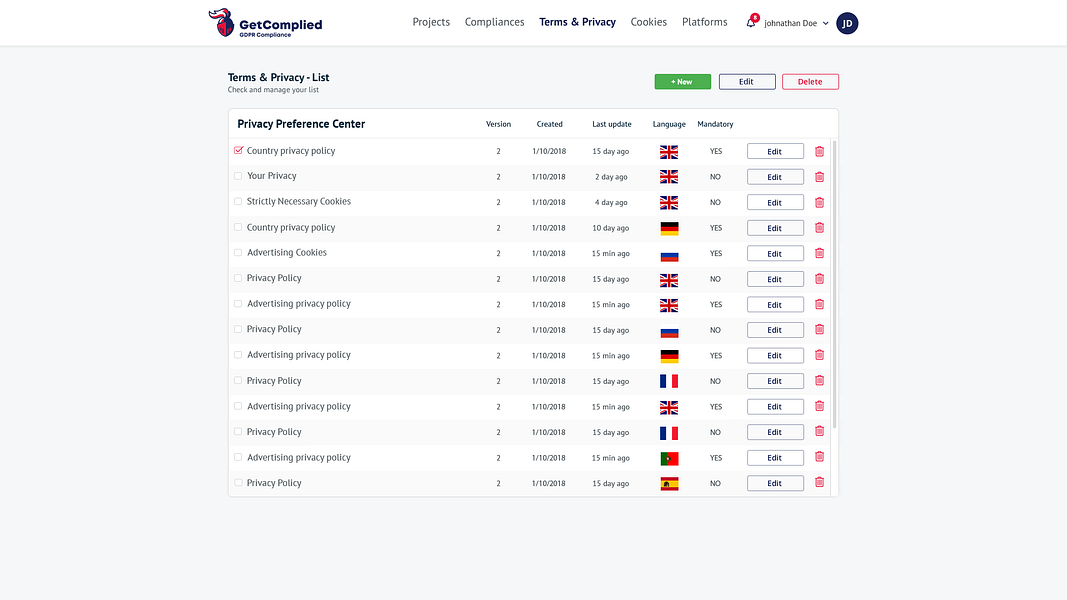
Task: Click the red Delete button at top
Action: (810, 82)
